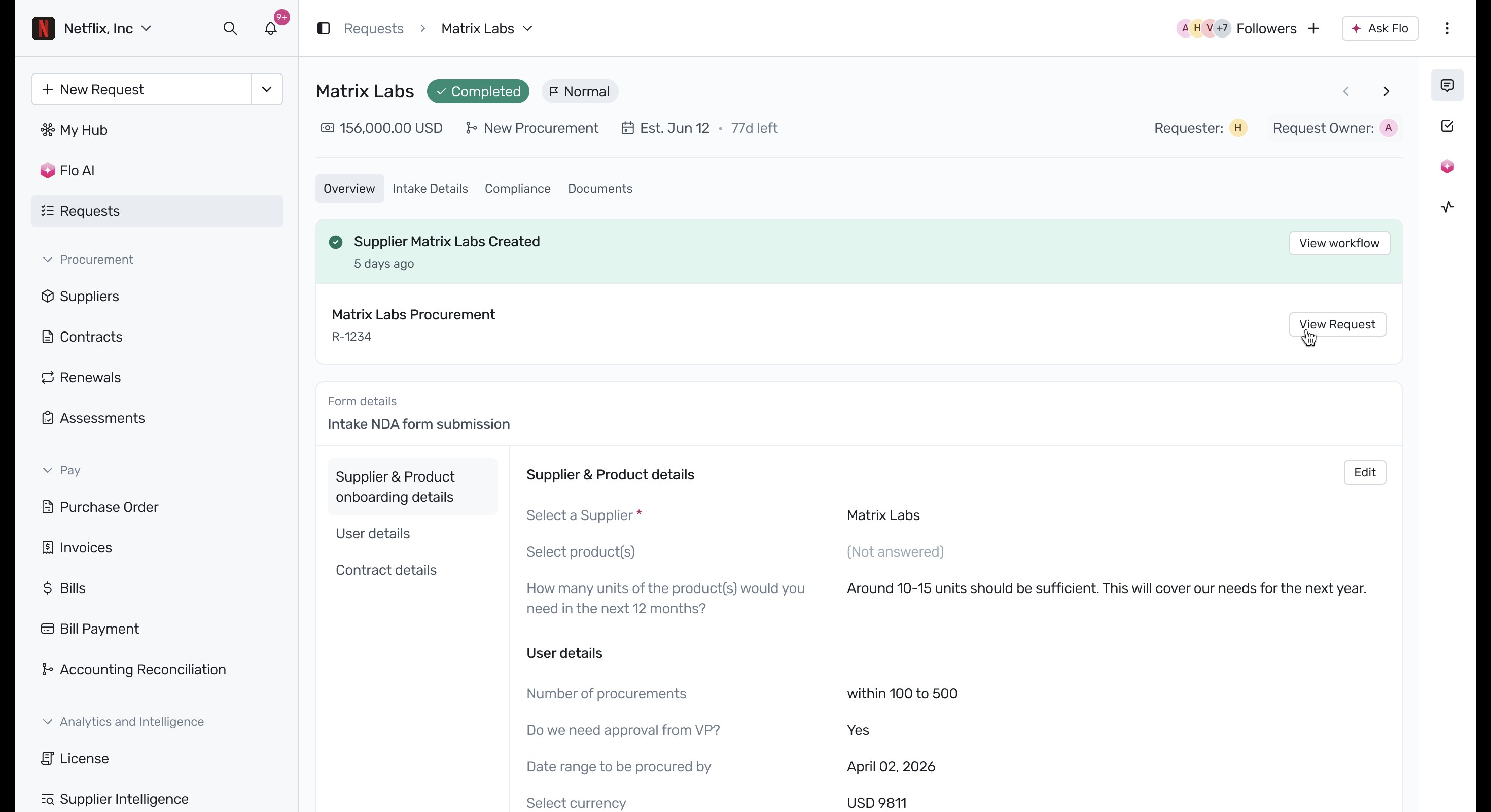Select Contract details form section
Screen dimensions: 1491x812
point(386,570)
